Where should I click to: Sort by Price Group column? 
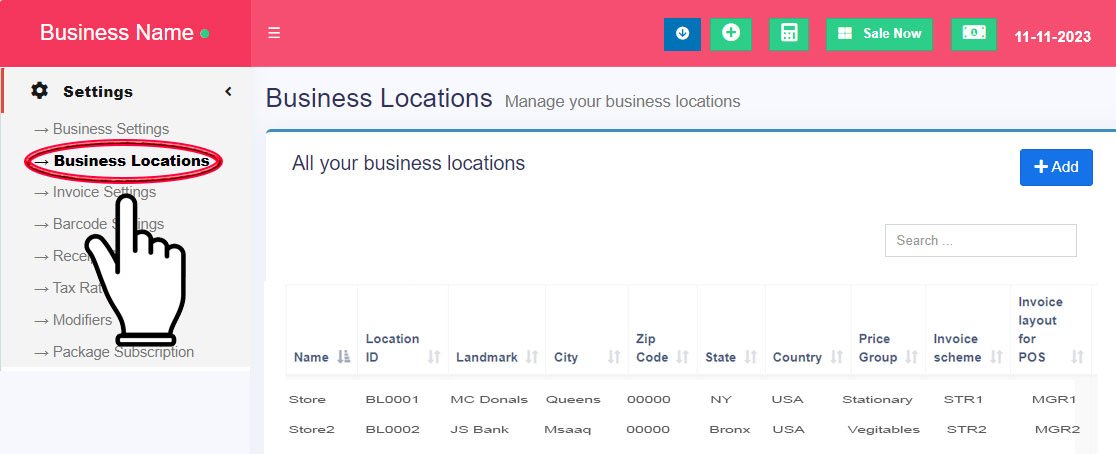(887, 347)
